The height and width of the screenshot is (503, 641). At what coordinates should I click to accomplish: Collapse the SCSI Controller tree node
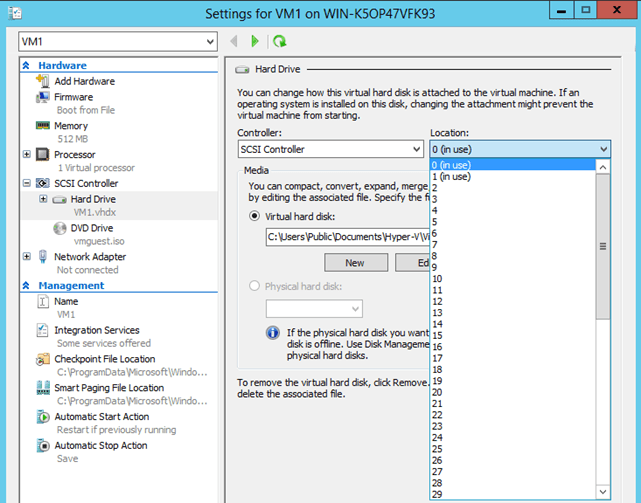tap(27, 183)
